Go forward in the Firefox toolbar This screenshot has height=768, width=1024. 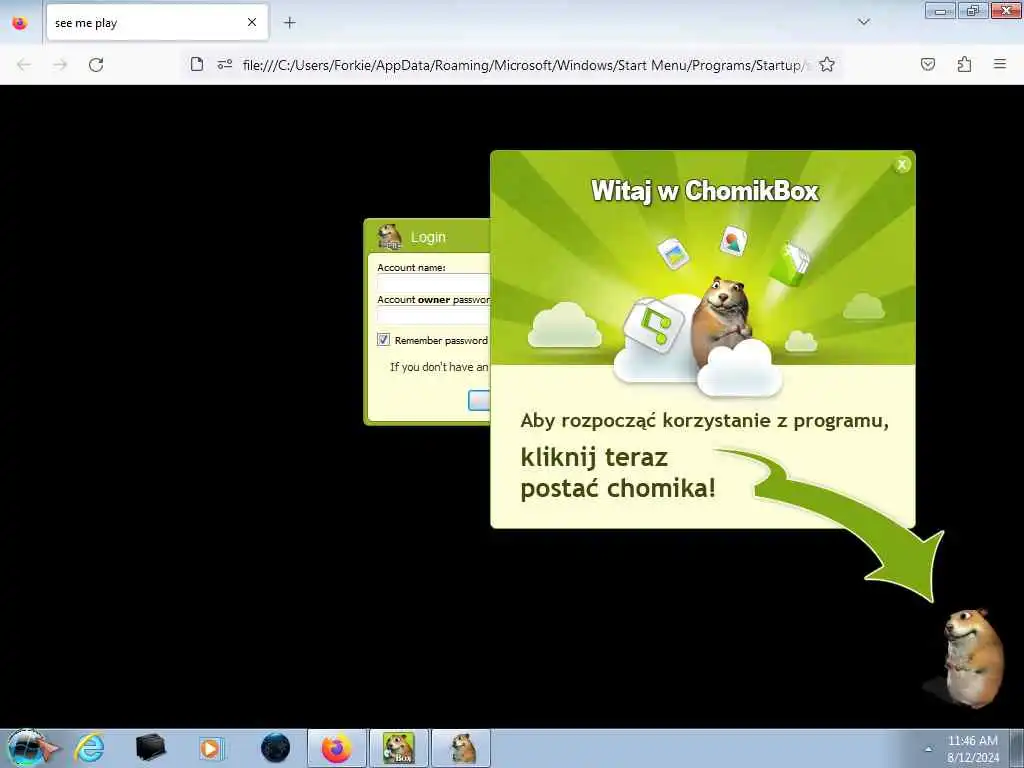click(60, 65)
